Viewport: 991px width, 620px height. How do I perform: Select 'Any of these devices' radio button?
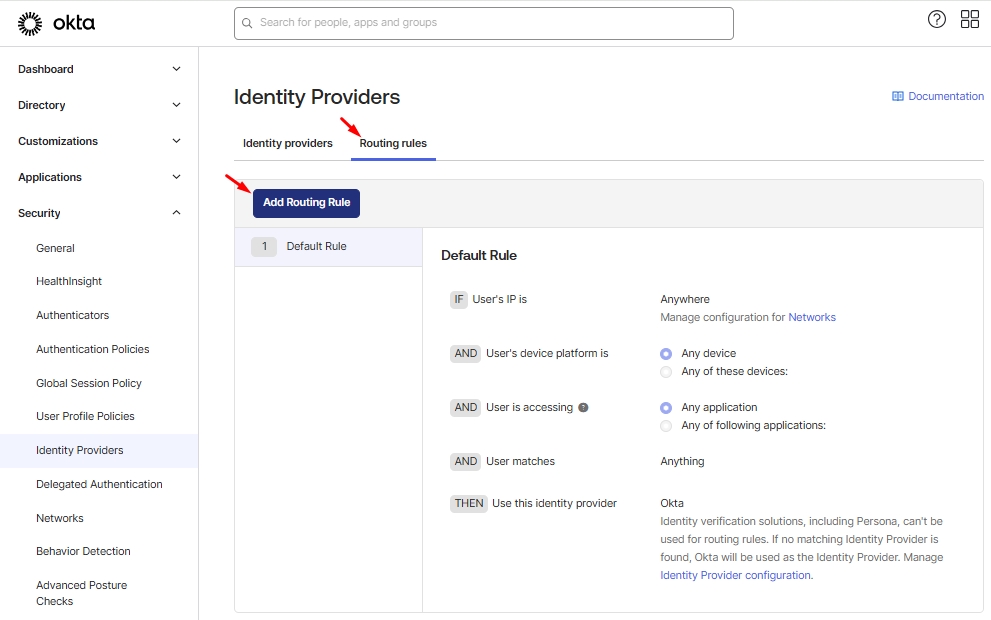tap(666, 372)
